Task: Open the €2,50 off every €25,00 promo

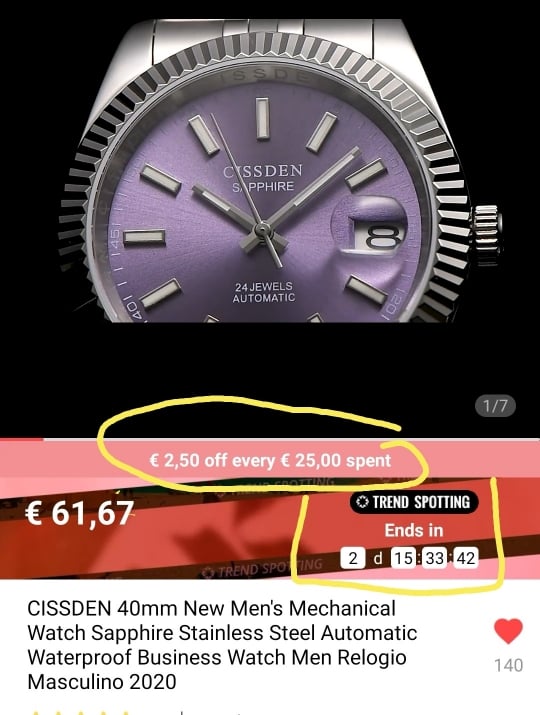Action: tap(270, 460)
